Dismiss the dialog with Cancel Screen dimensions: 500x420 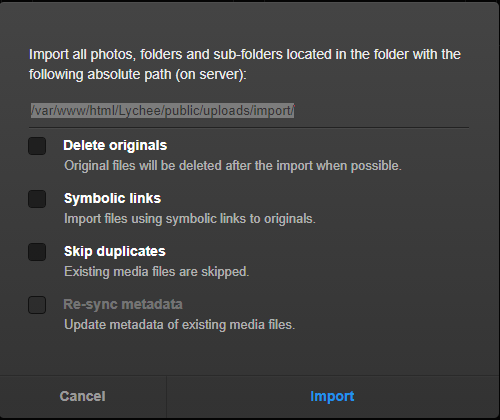[x=83, y=397]
